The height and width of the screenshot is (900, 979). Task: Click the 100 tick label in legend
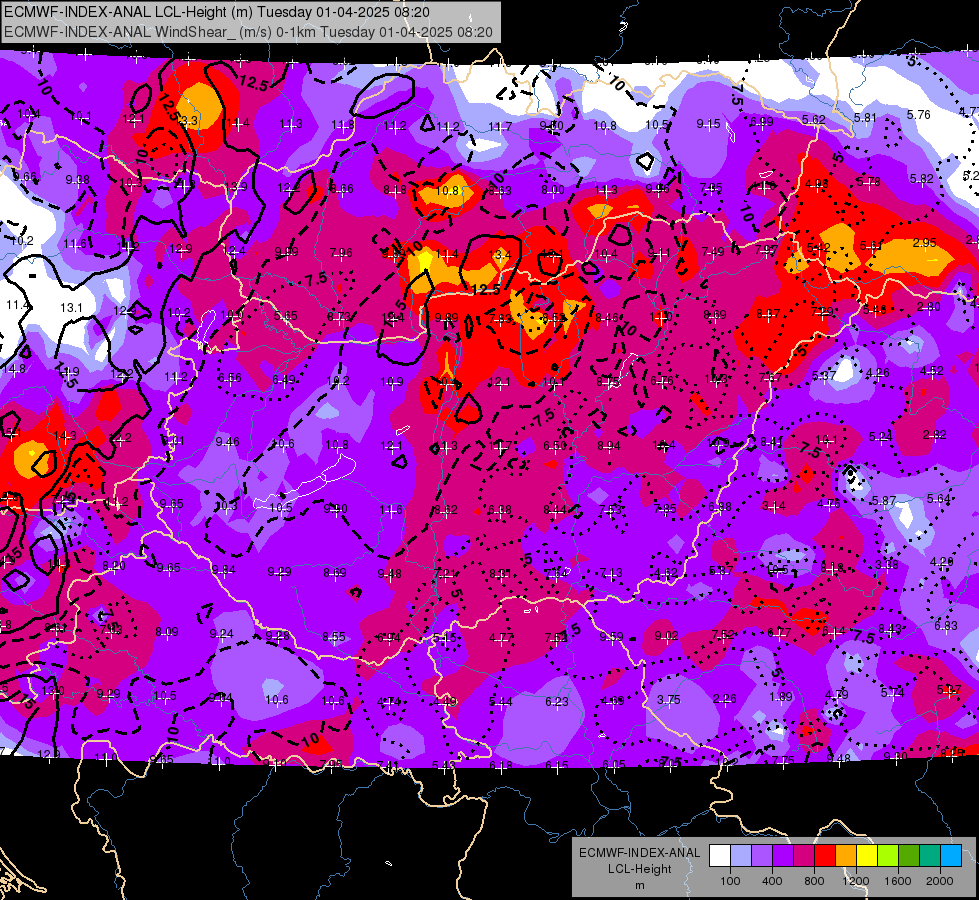pyautogui.click(x=730, y=881)
